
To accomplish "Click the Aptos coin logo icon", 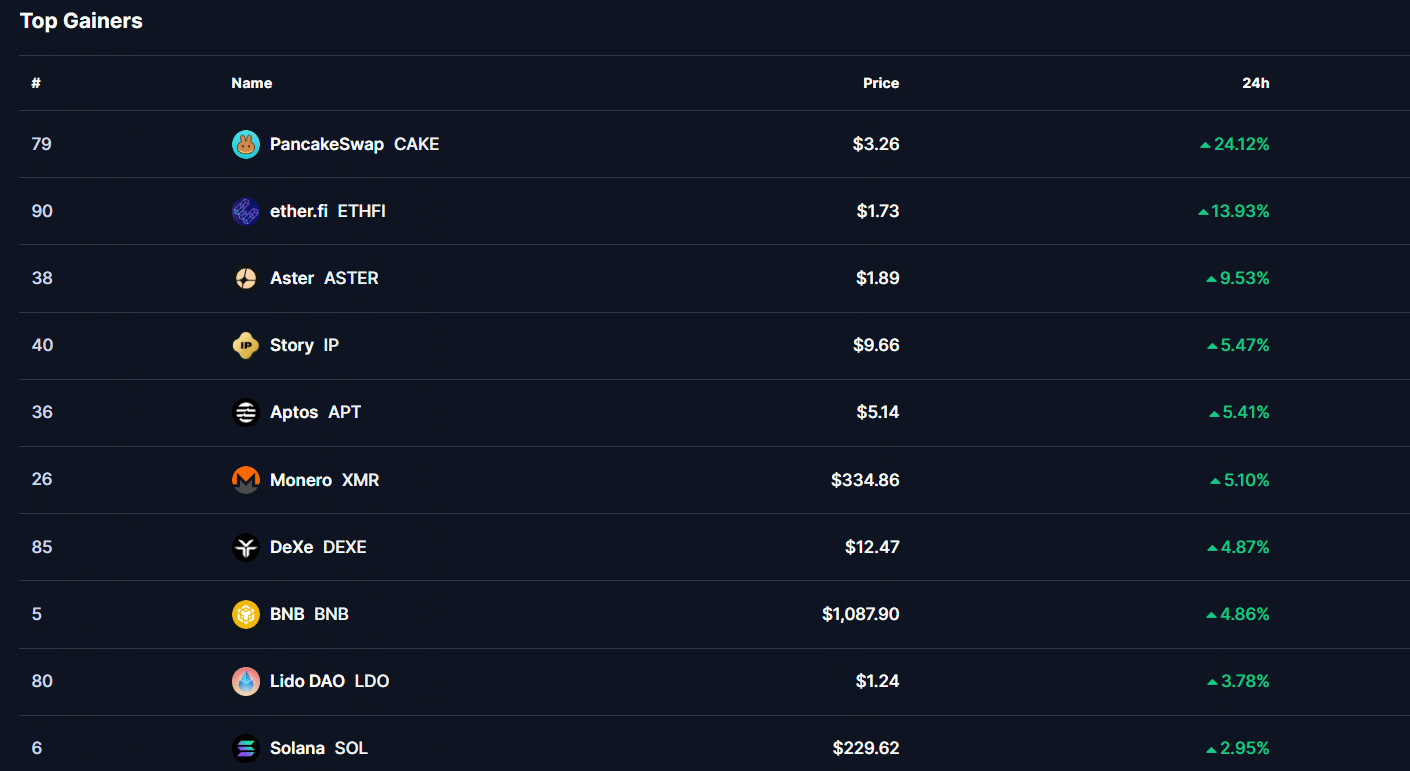I will pos(246,412).
